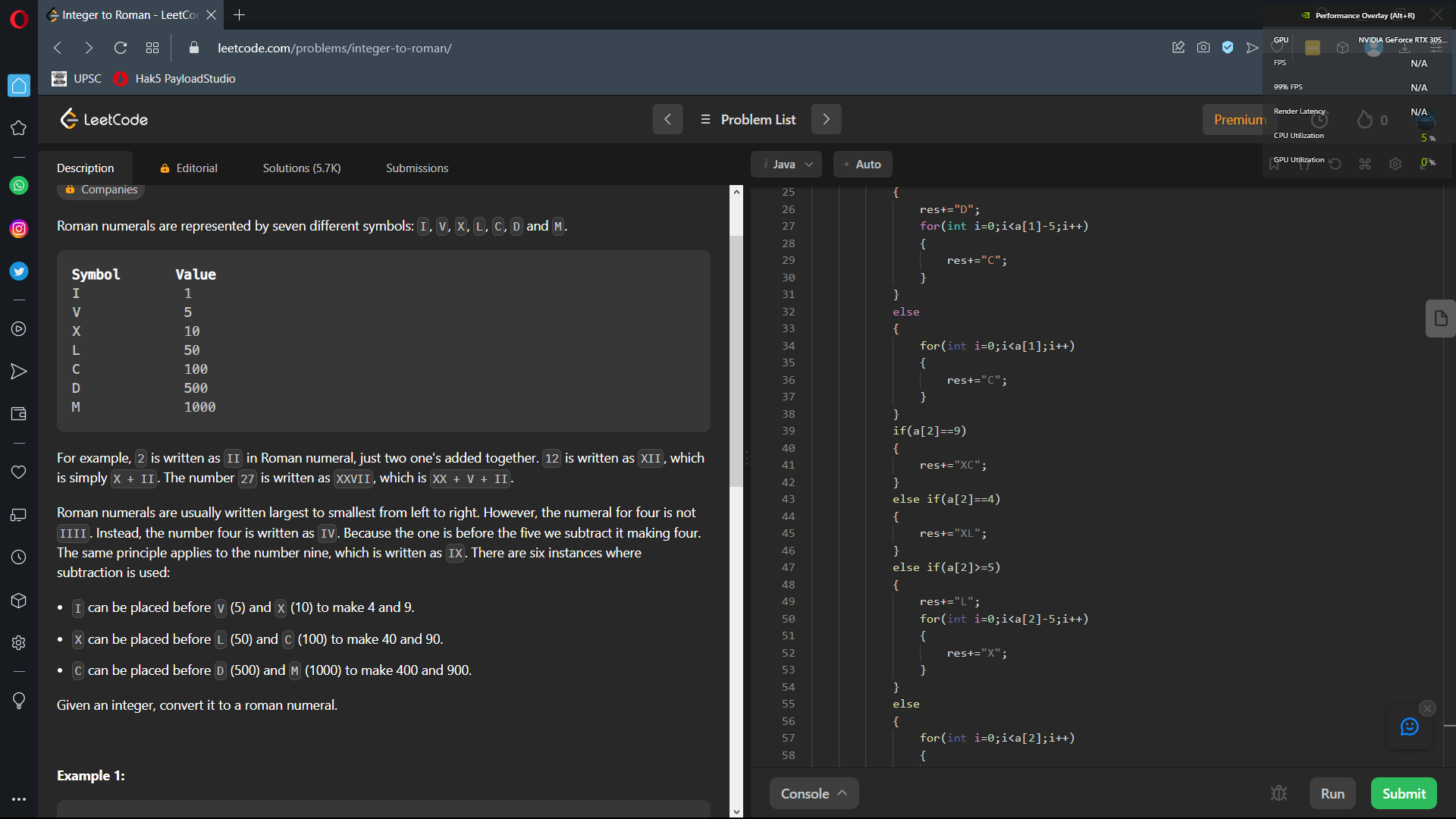Switch to the Solutions (5.7K) tab

[301, 168]
